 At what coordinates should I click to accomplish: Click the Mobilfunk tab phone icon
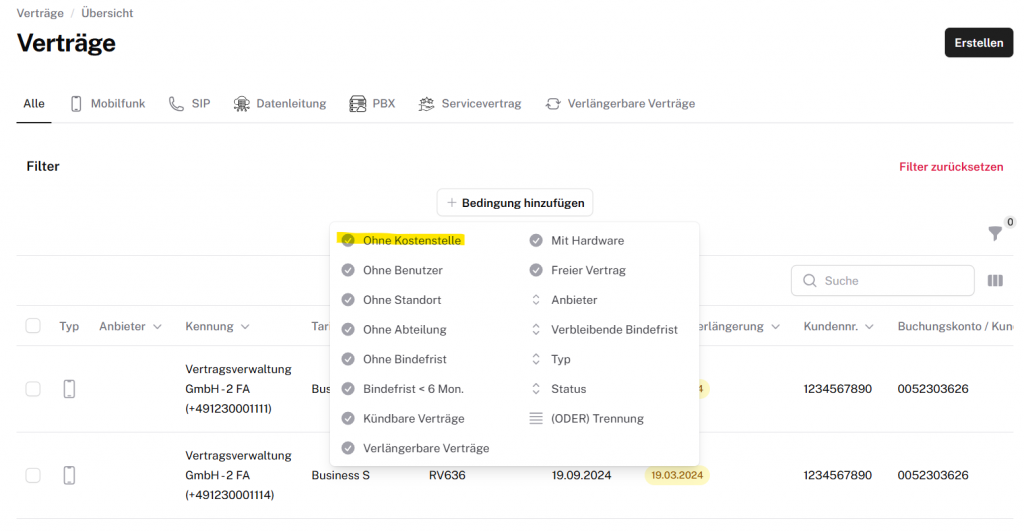[76, 104]
